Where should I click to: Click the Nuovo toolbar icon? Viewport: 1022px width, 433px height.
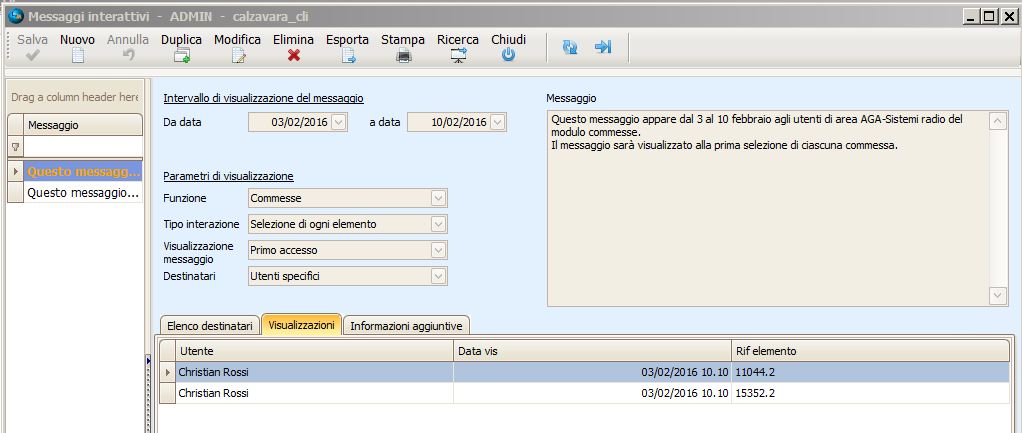[78, 56]
